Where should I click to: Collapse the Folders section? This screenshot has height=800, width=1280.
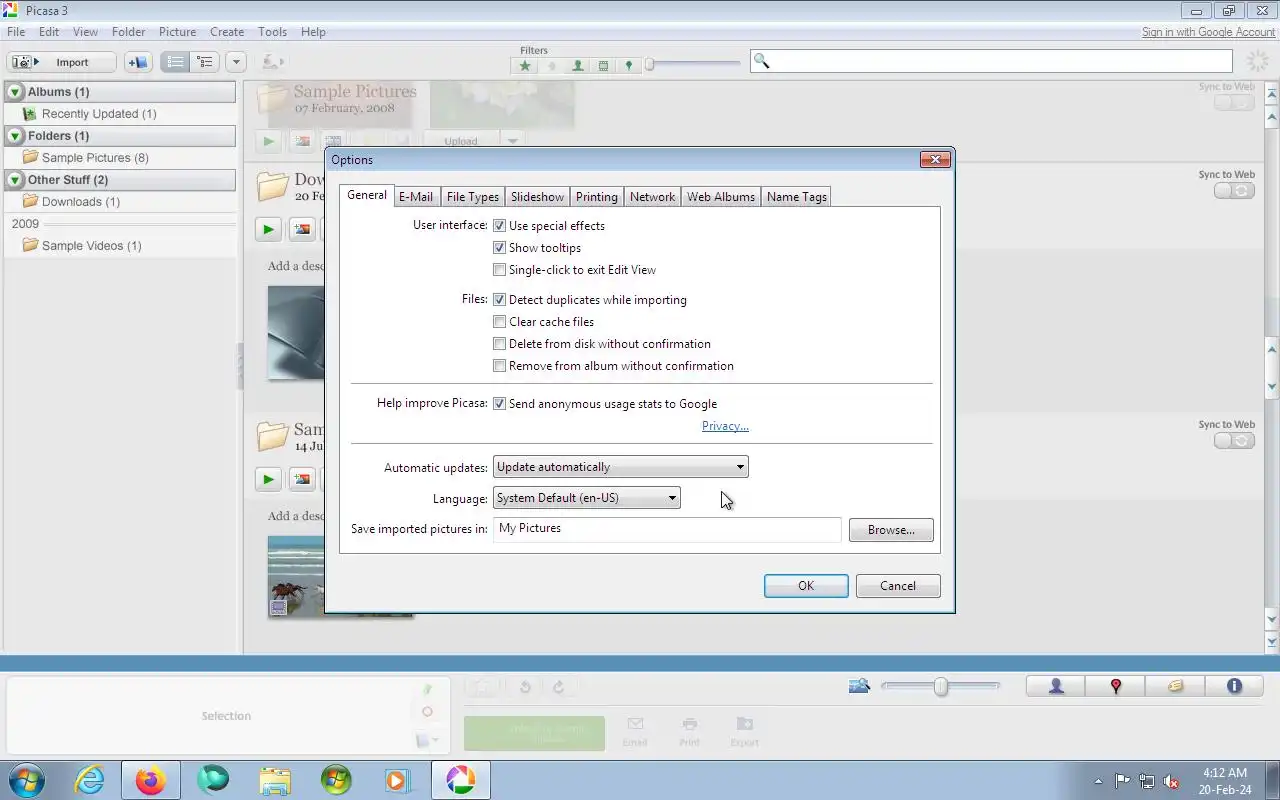(x=15, y=136)
